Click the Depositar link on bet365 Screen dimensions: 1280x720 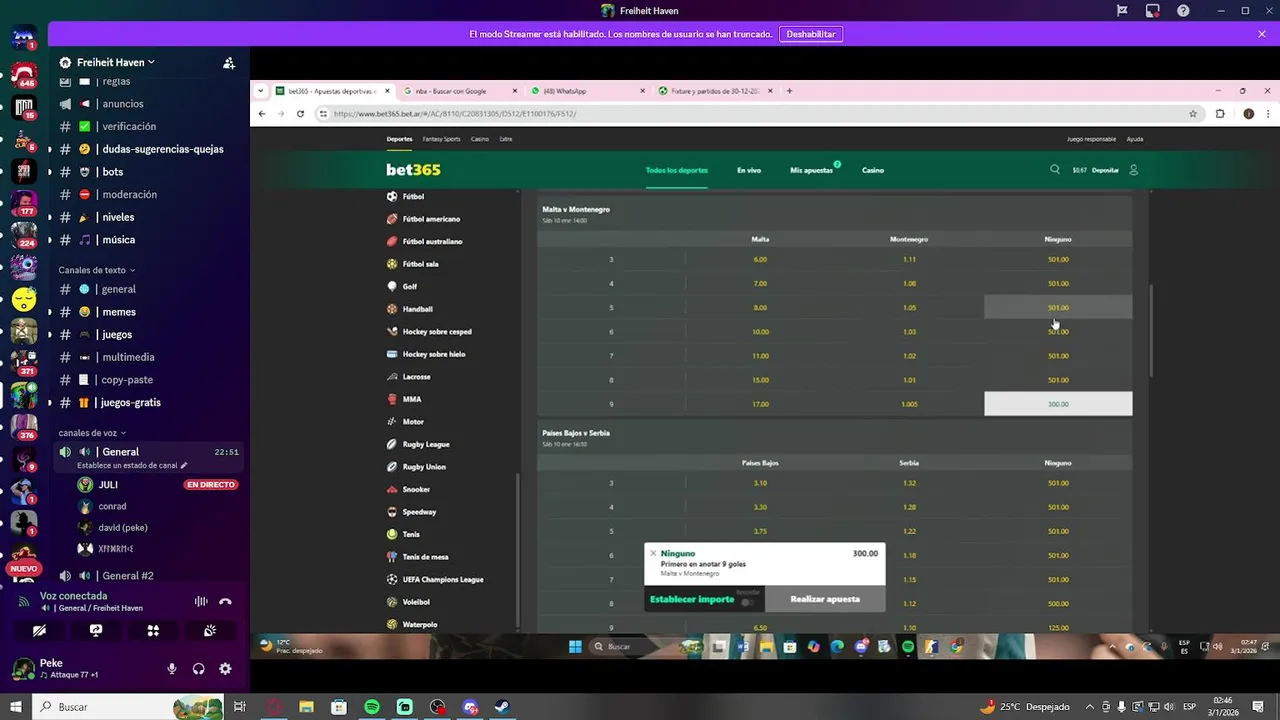click(1105, 170)
